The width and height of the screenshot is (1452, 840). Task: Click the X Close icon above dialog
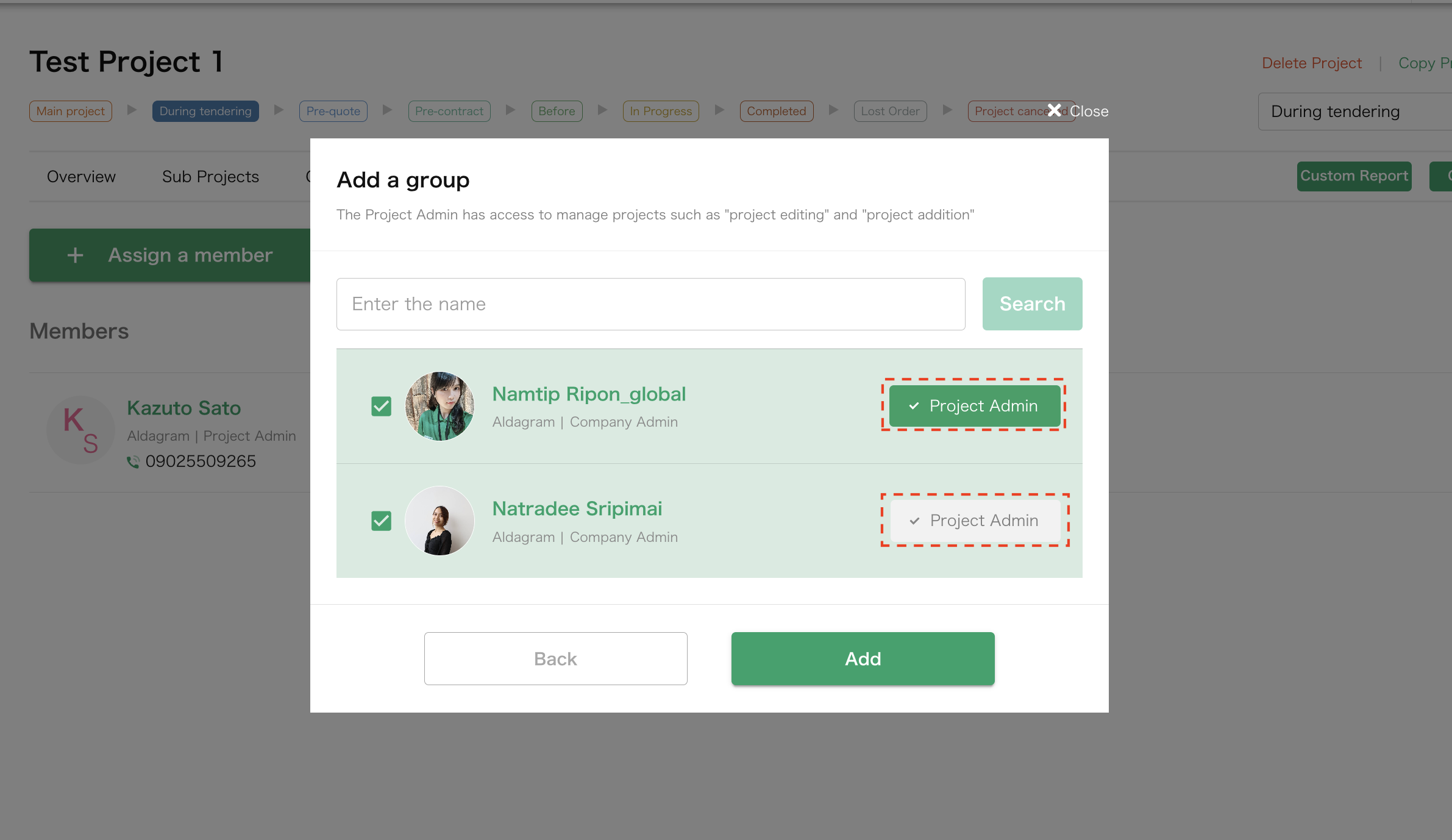1055,110
